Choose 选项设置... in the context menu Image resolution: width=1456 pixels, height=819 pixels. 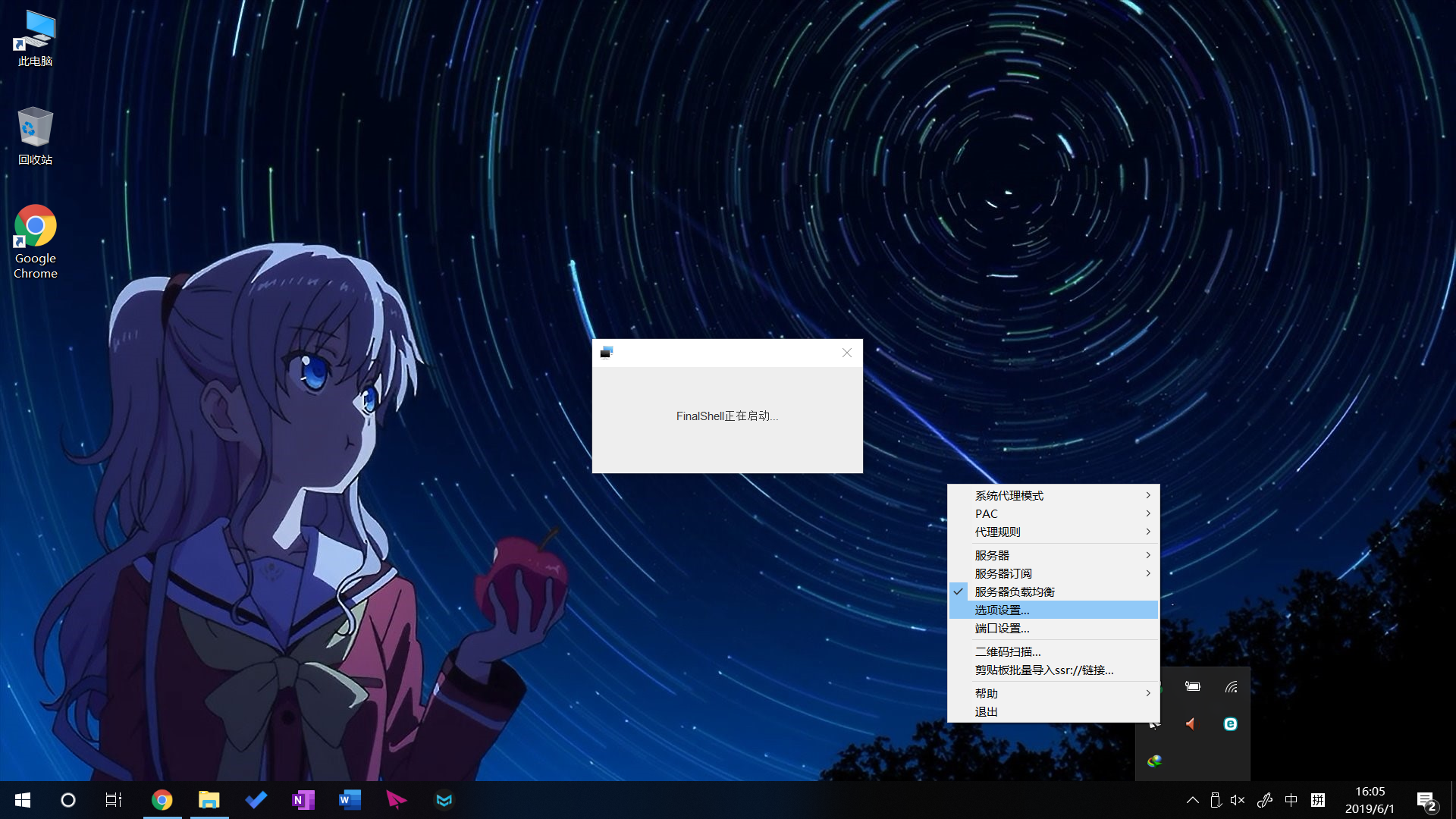coord(1054,610)
